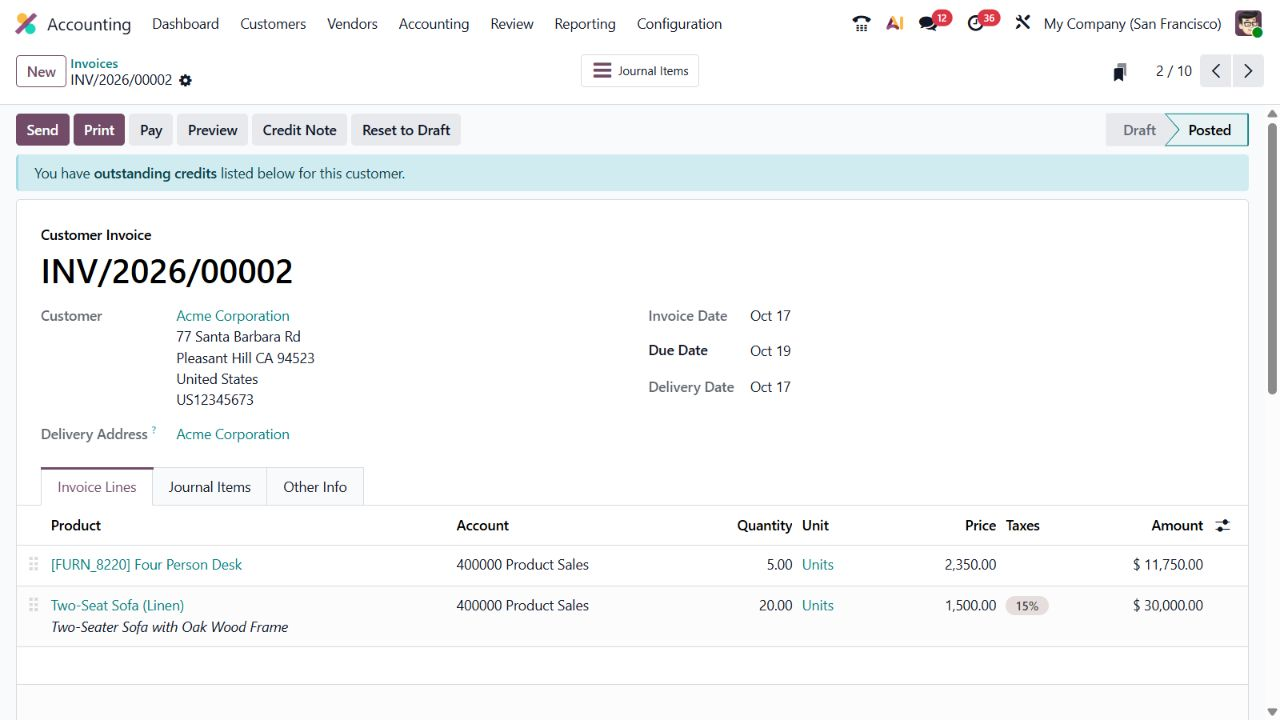
Task: Open the Acme Corporation customer link
Action: 233,316
